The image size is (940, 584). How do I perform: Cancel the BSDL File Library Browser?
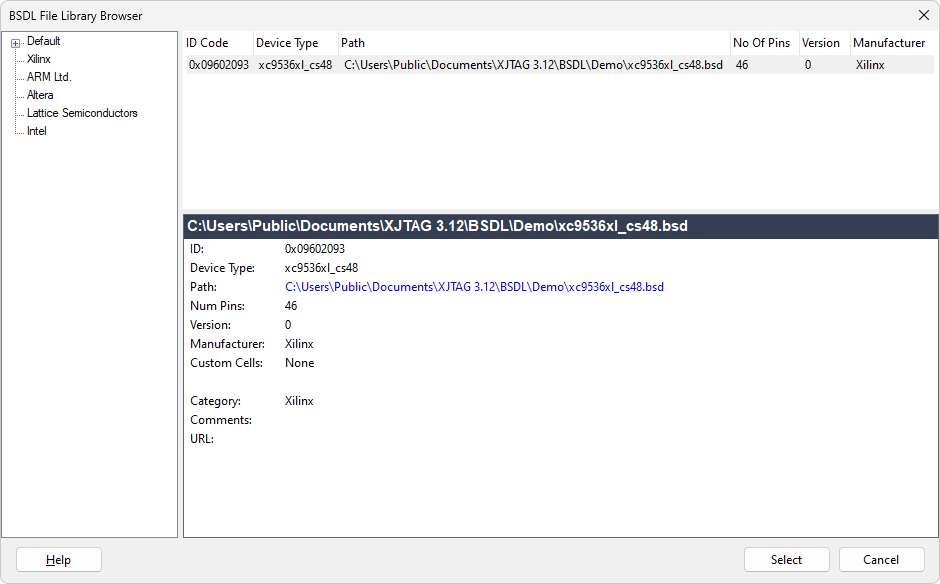[881, 560]
